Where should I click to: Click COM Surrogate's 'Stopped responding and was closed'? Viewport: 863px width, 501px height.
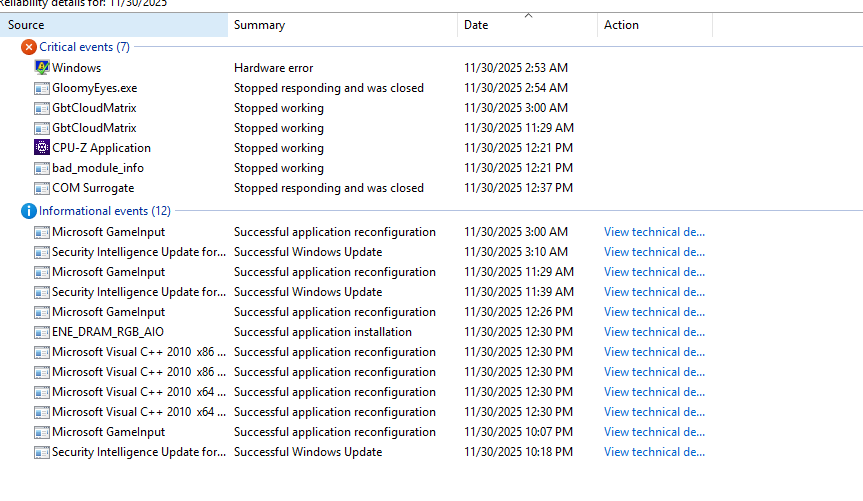(329, 188)
